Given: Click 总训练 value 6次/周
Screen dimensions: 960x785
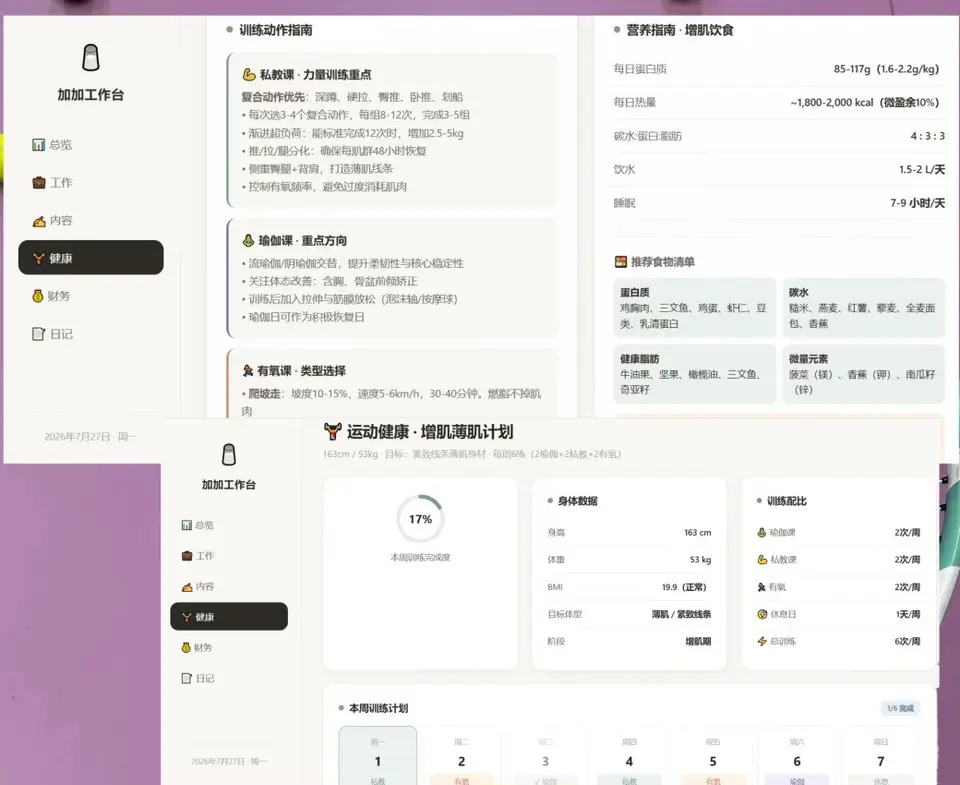Looking at the screenshot, I should point(907,641).
